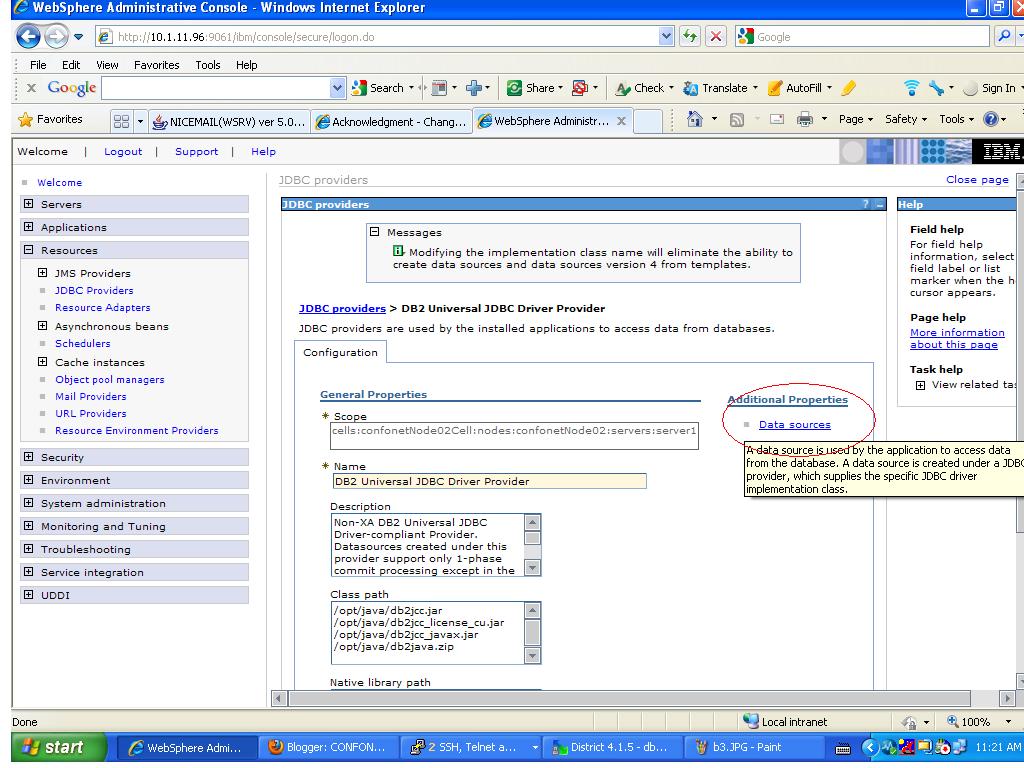The width and height of the screenshot is (1024, 768).
Task: Click the Print icon in command bar
Action: point(805,120)
